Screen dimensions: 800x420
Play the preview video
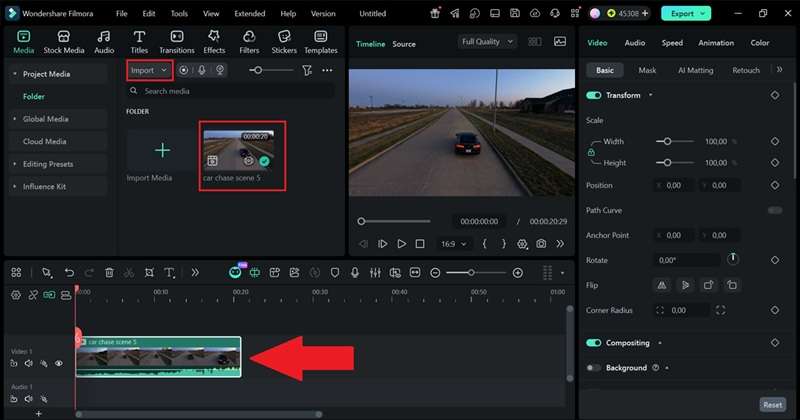pos(402,244)
